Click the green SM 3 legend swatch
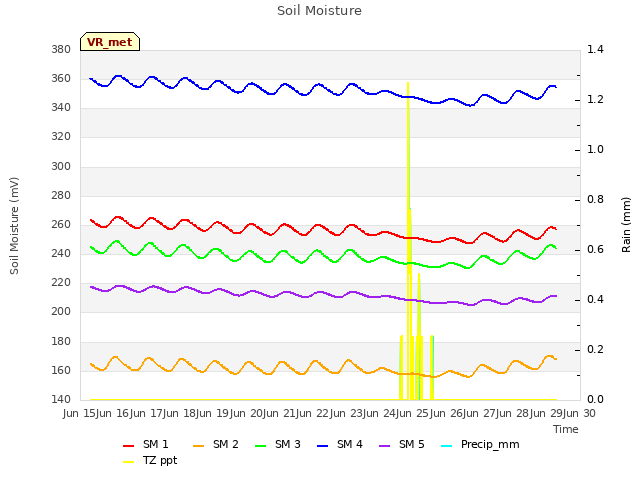The width and height of the screenshot is (640, 480). tap(261, 446)
